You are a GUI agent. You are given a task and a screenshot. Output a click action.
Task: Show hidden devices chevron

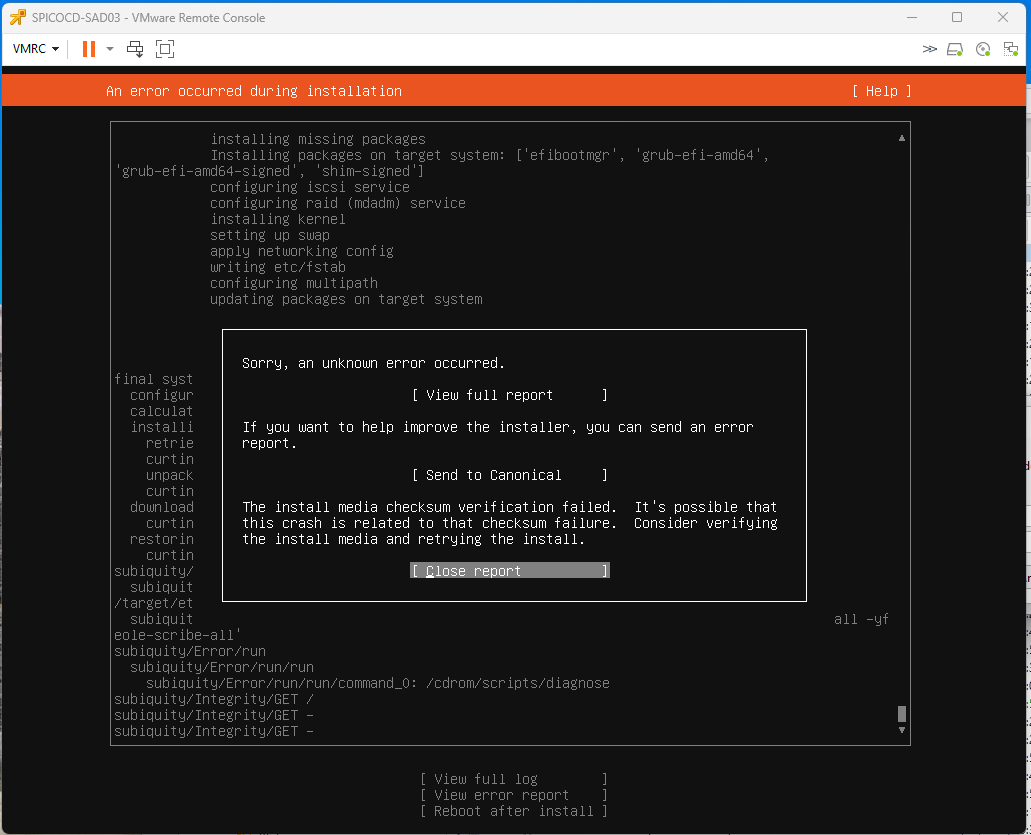tap(929, 49)
